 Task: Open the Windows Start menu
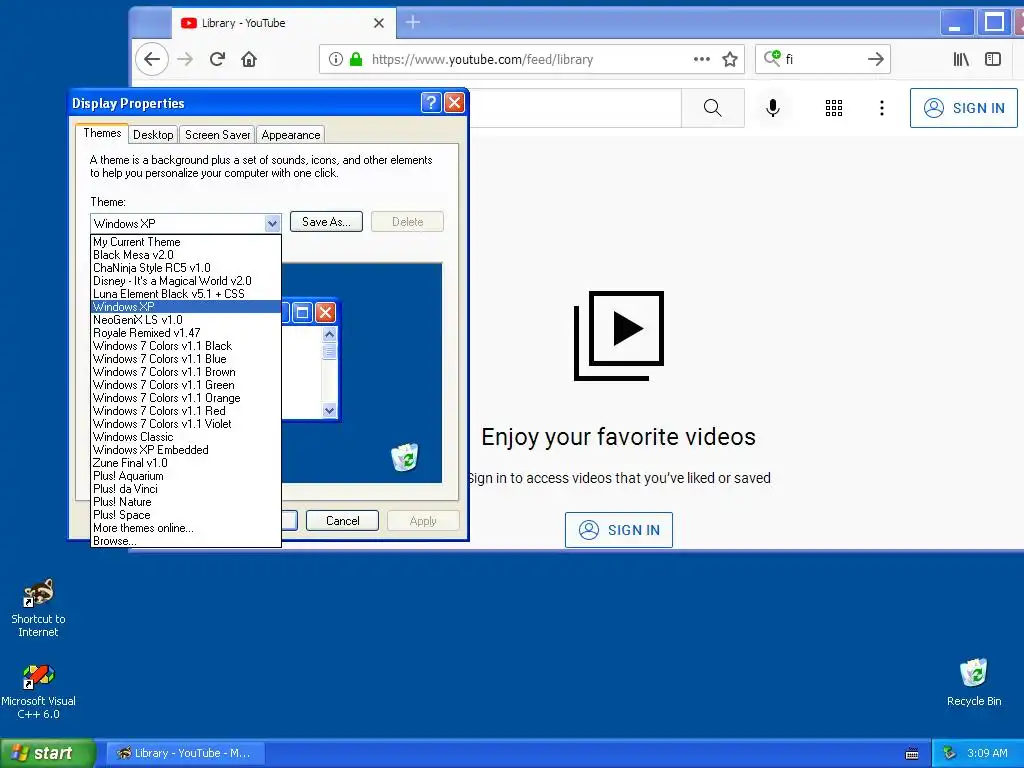click(47, 753)
